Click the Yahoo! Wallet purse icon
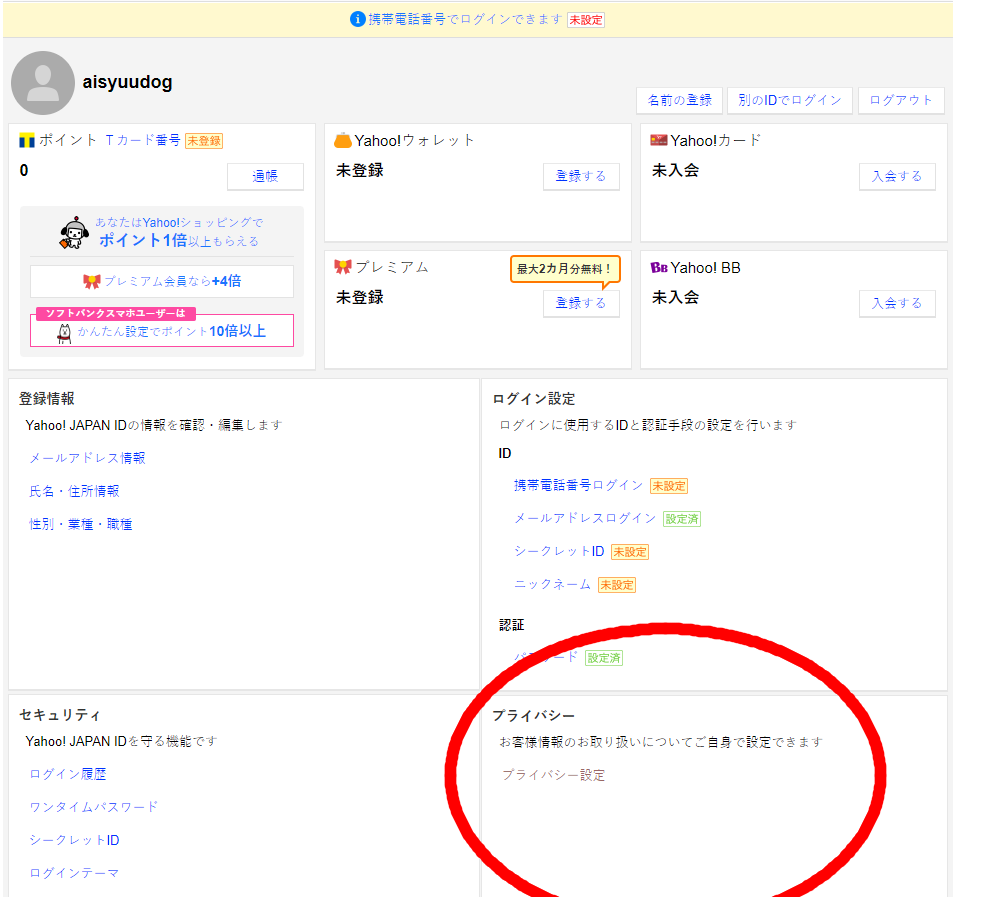The width and height of the screenshot is (992, 897). click(343, 140)
